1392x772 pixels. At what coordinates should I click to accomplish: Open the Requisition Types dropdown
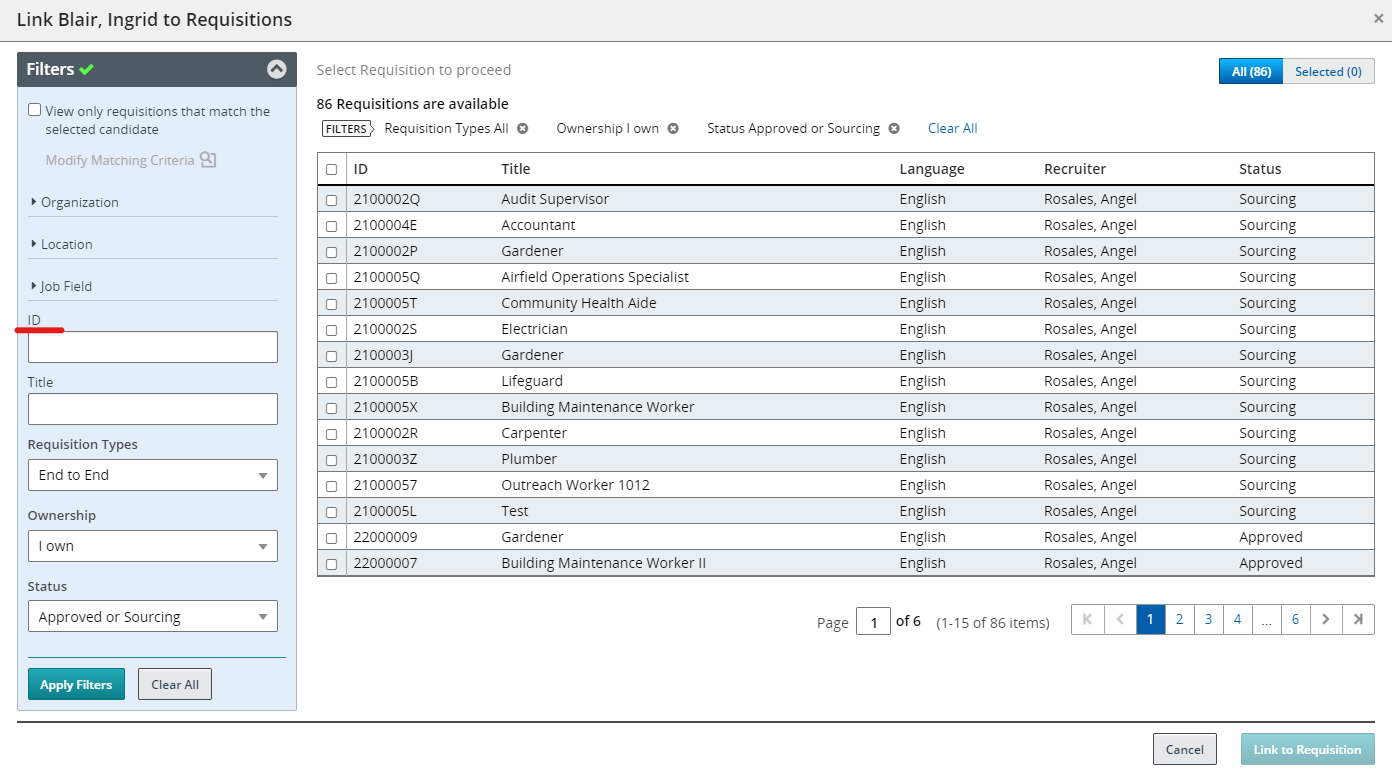coord(152,475)
